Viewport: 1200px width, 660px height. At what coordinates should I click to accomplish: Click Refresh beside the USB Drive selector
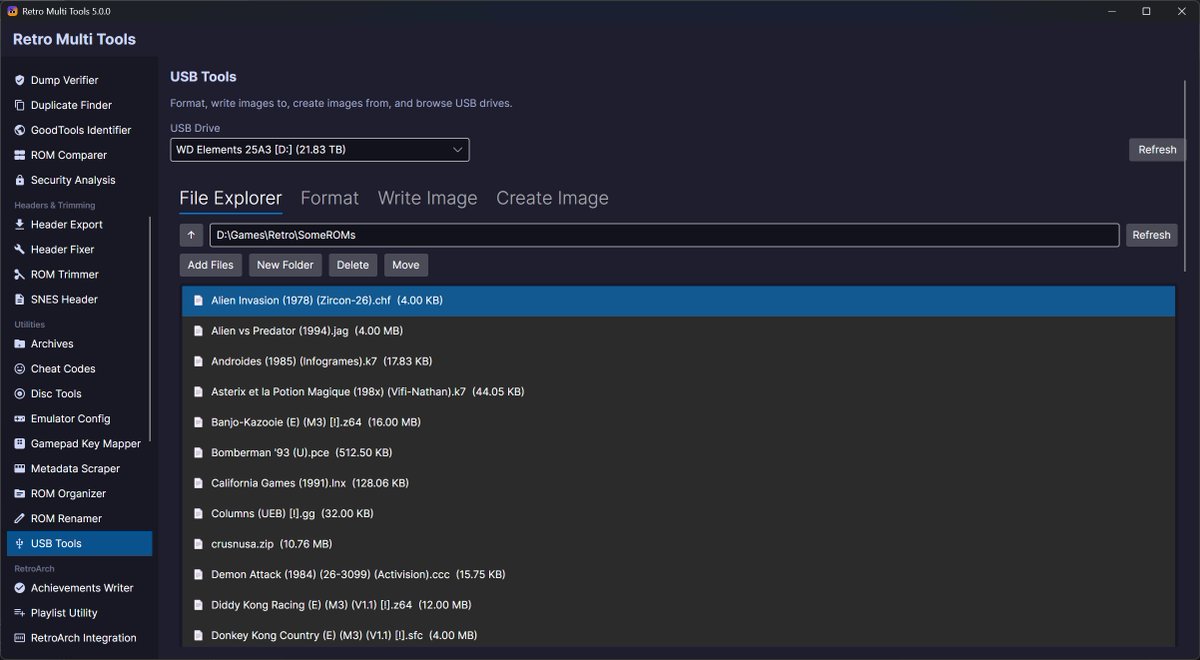1157,150
